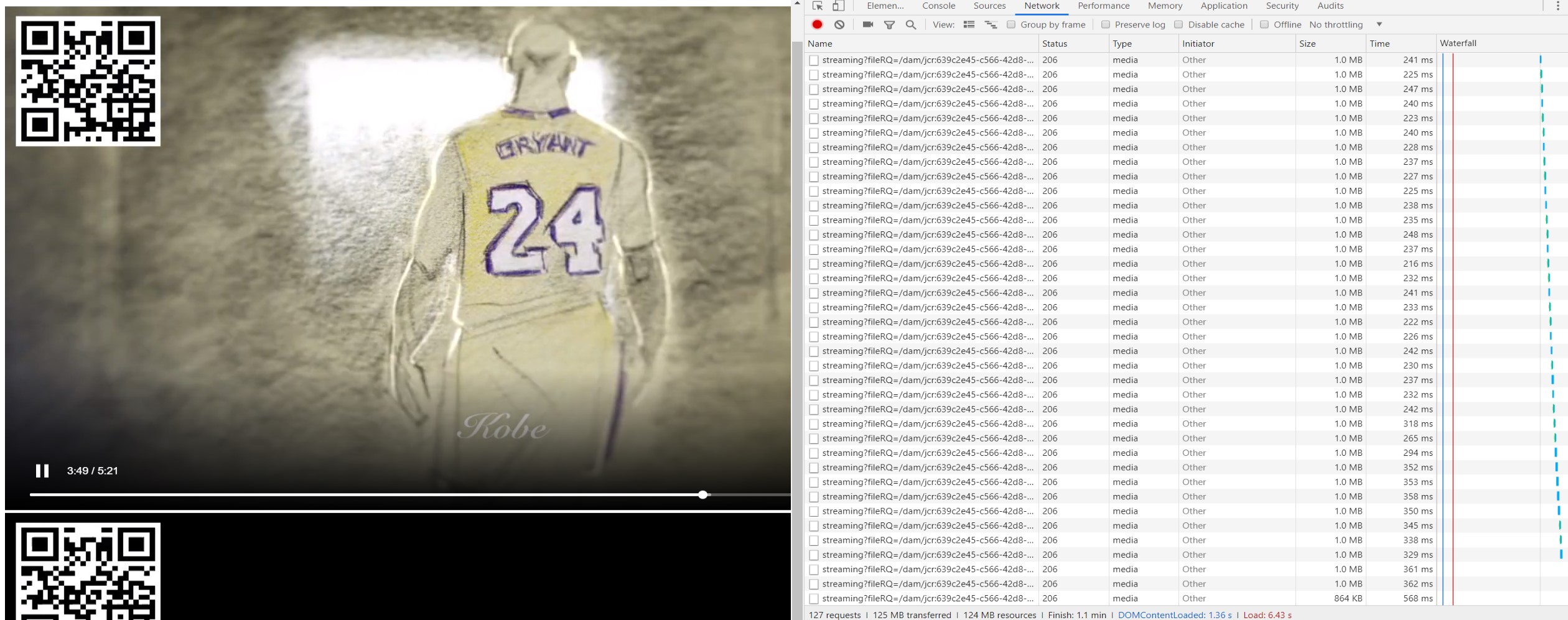Click the Finish: 1.1 min status text
Screen dimensions: 1568x620
click(1077, 615)
